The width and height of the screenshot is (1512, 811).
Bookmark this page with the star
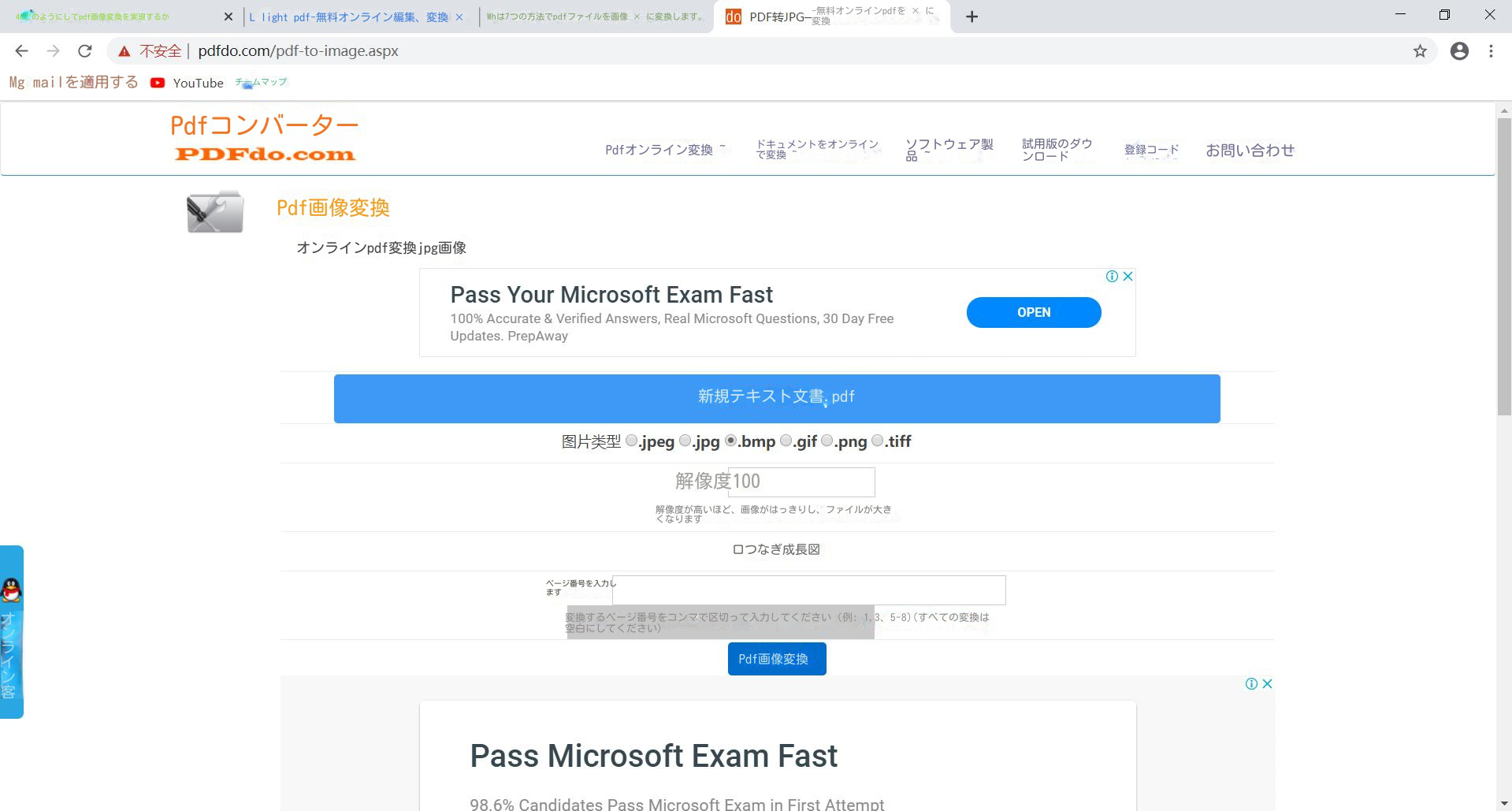pos(1420,51)
